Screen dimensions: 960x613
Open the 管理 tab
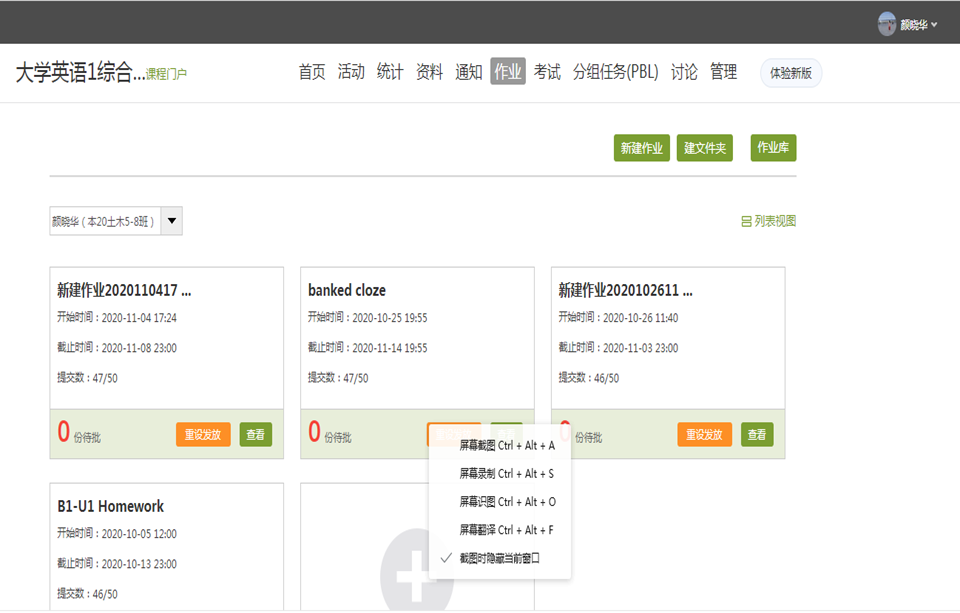point(723,72)
